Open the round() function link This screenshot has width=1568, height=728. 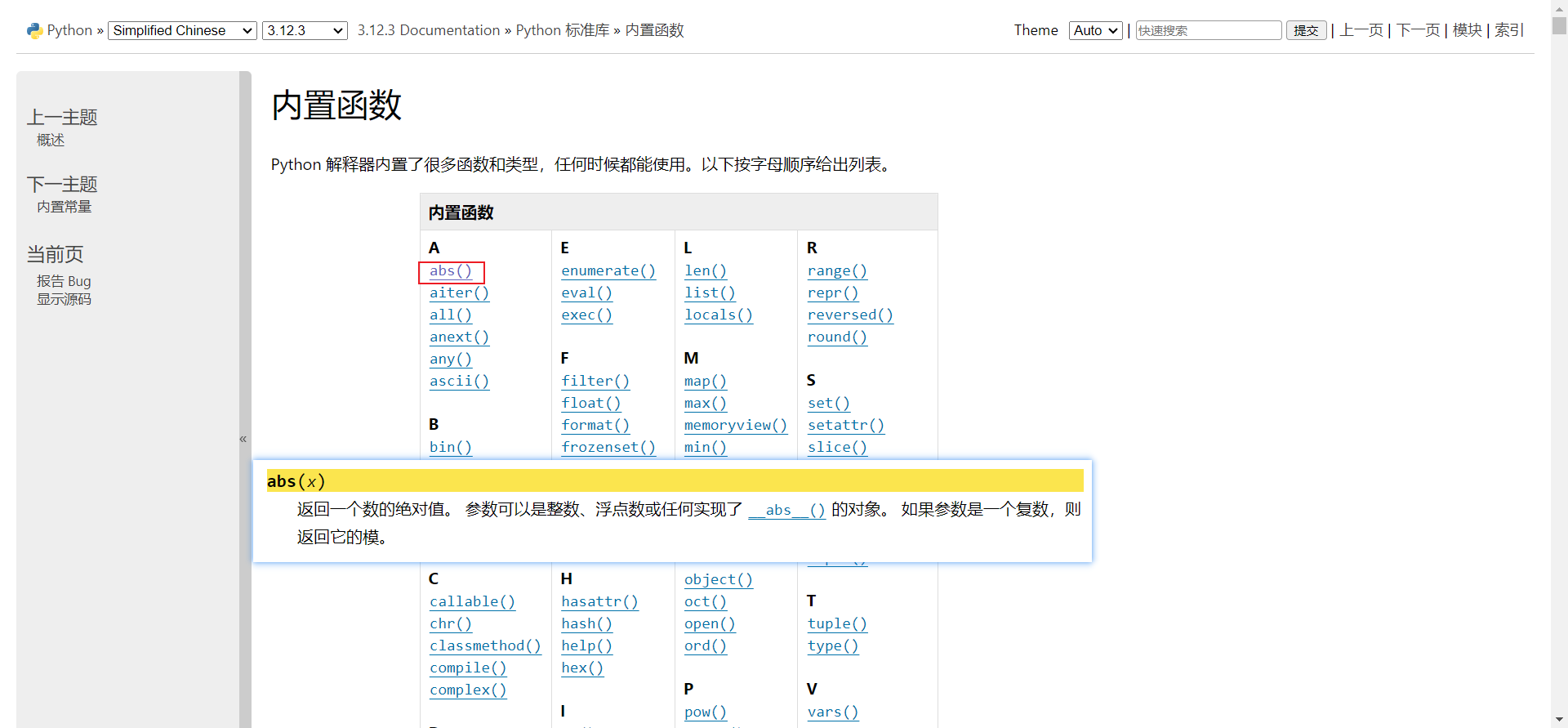[x=837, y=337]
